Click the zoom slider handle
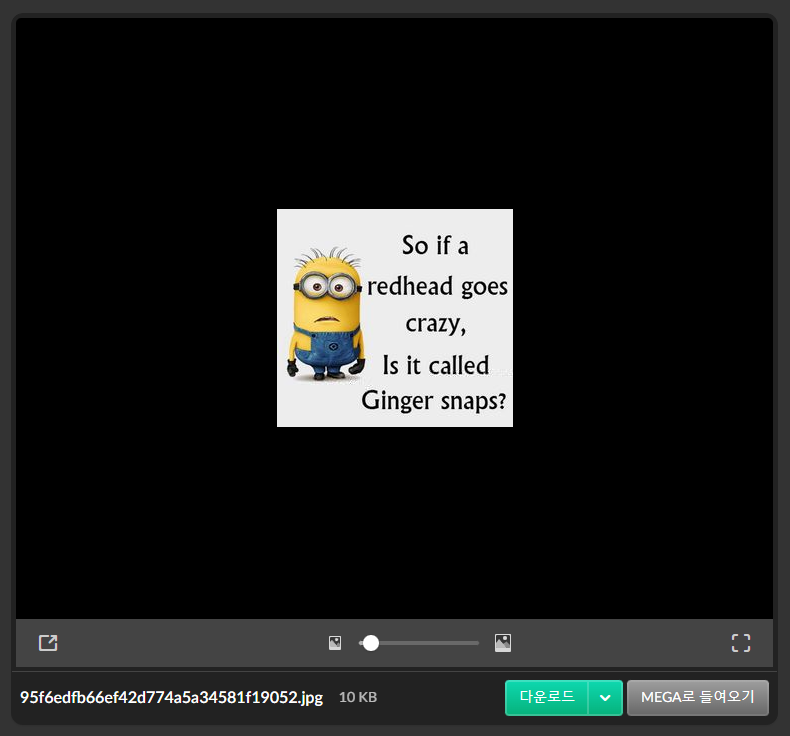This screenshot has width=790, height=736. pyautogui.click(x=371, y=643)
